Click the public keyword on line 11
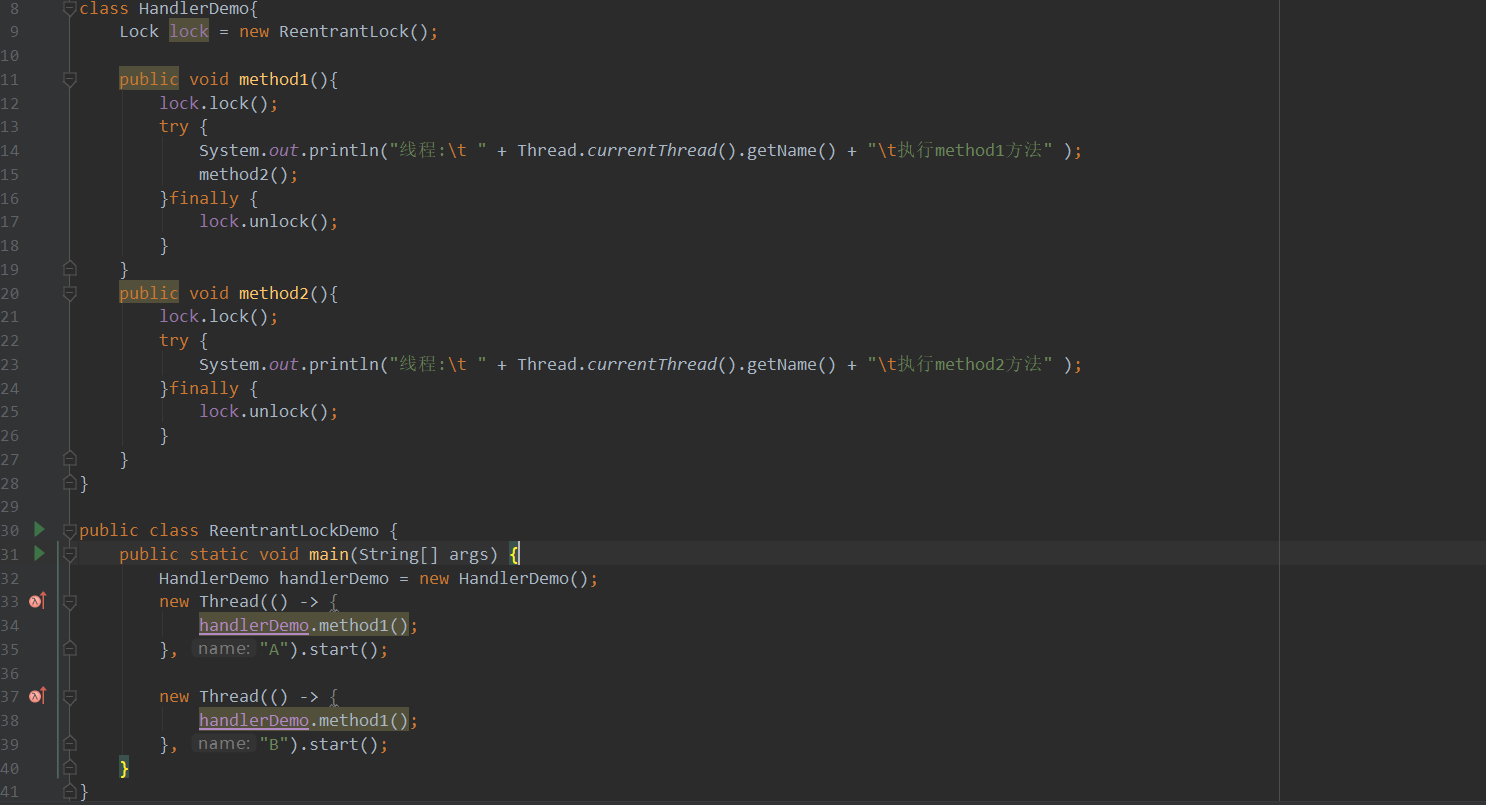1486x805 pixels. [x=149, y=79]
